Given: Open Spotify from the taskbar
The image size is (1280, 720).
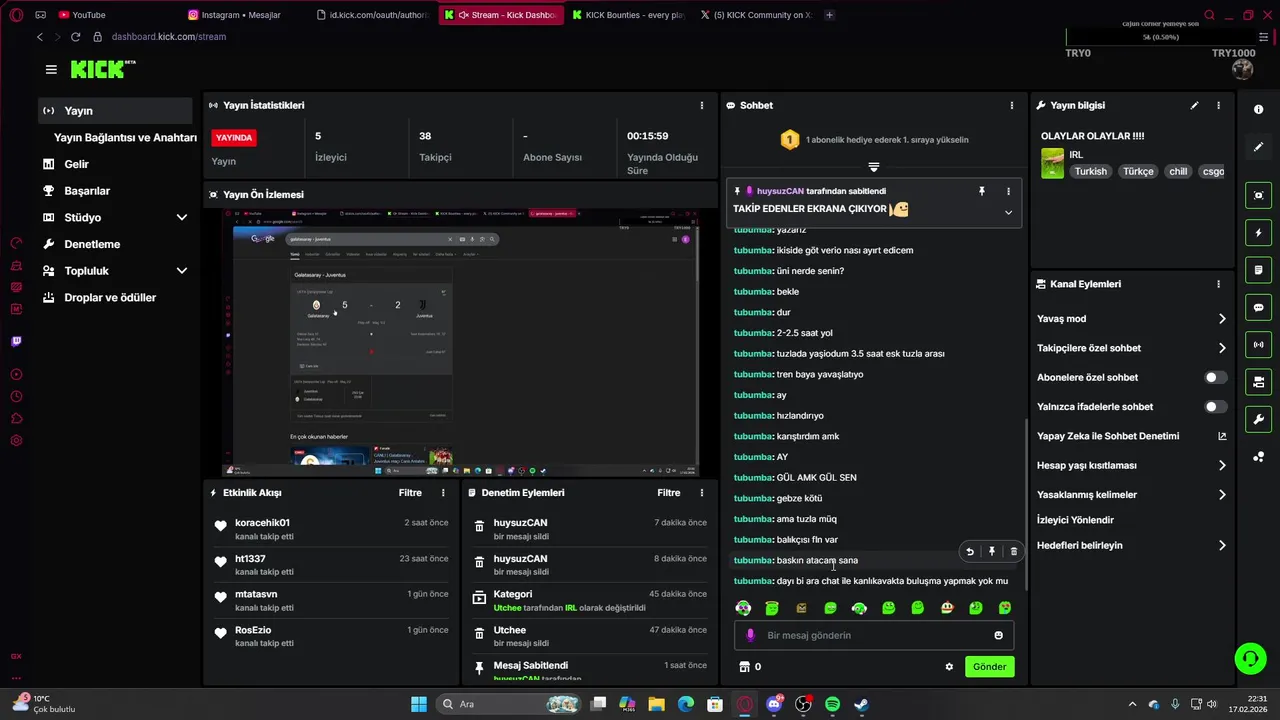Looking at the screenshot, I should [832, 704].
